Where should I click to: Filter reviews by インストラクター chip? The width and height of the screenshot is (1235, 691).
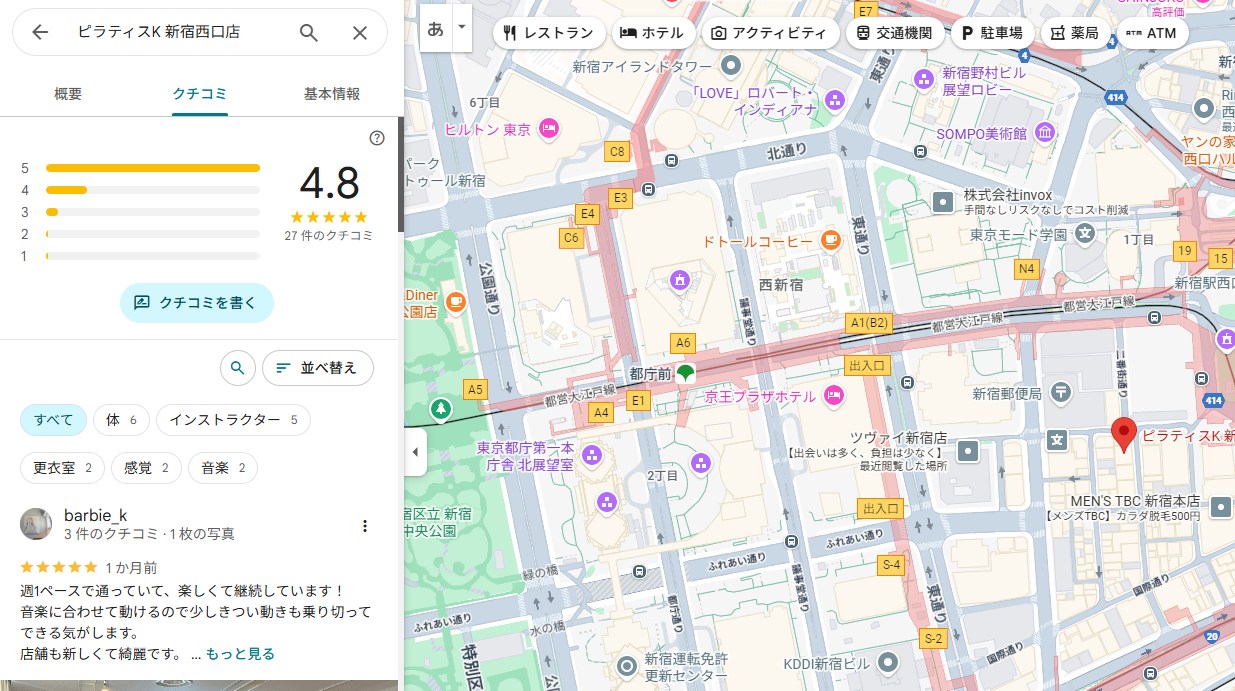(x=233, y=420)
